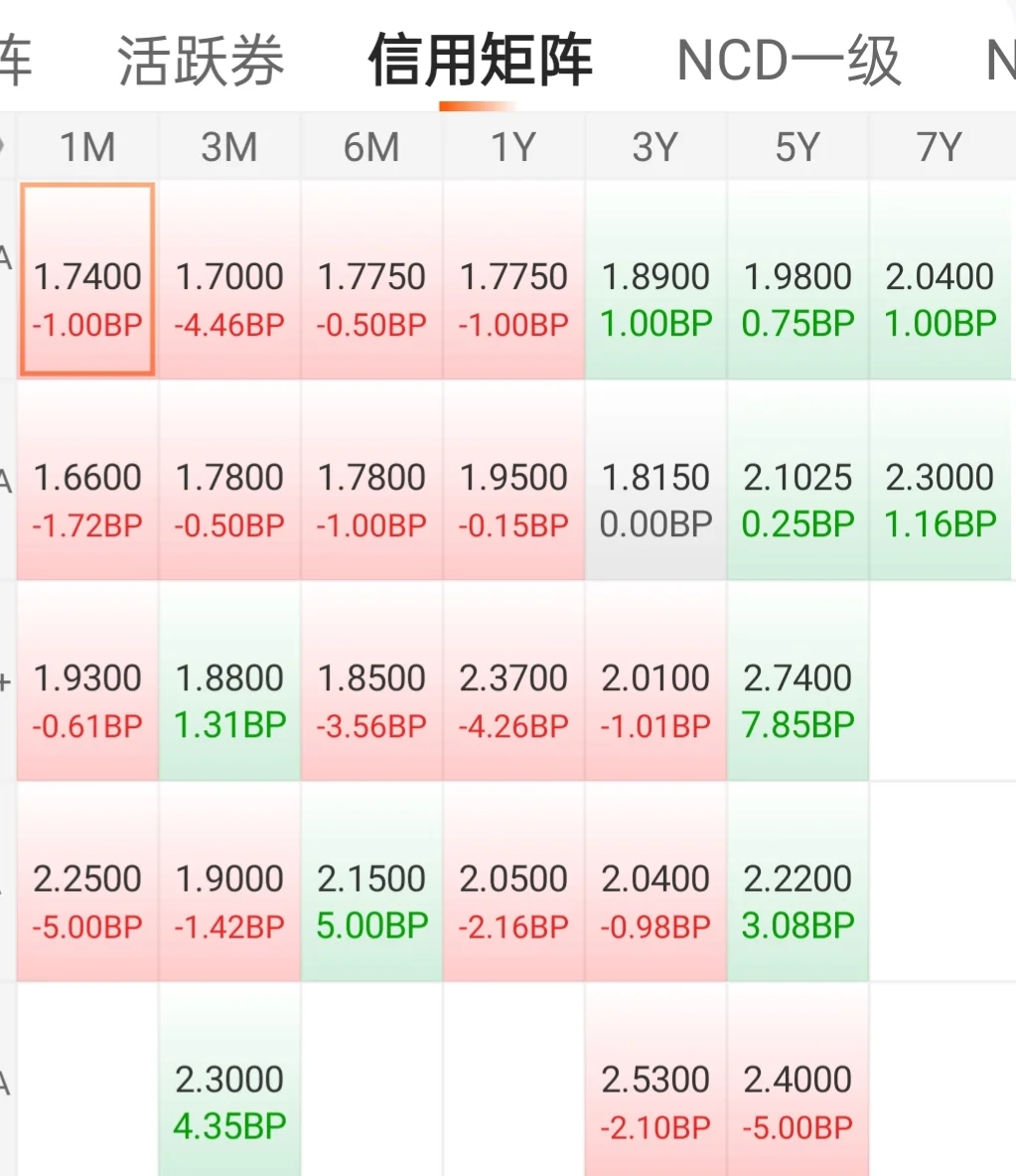Image resolution: width=1016 pixels, height=1176 pixels.
Task: Select the 2.3000 4.35BP cell
Action: pos(229,1080)
